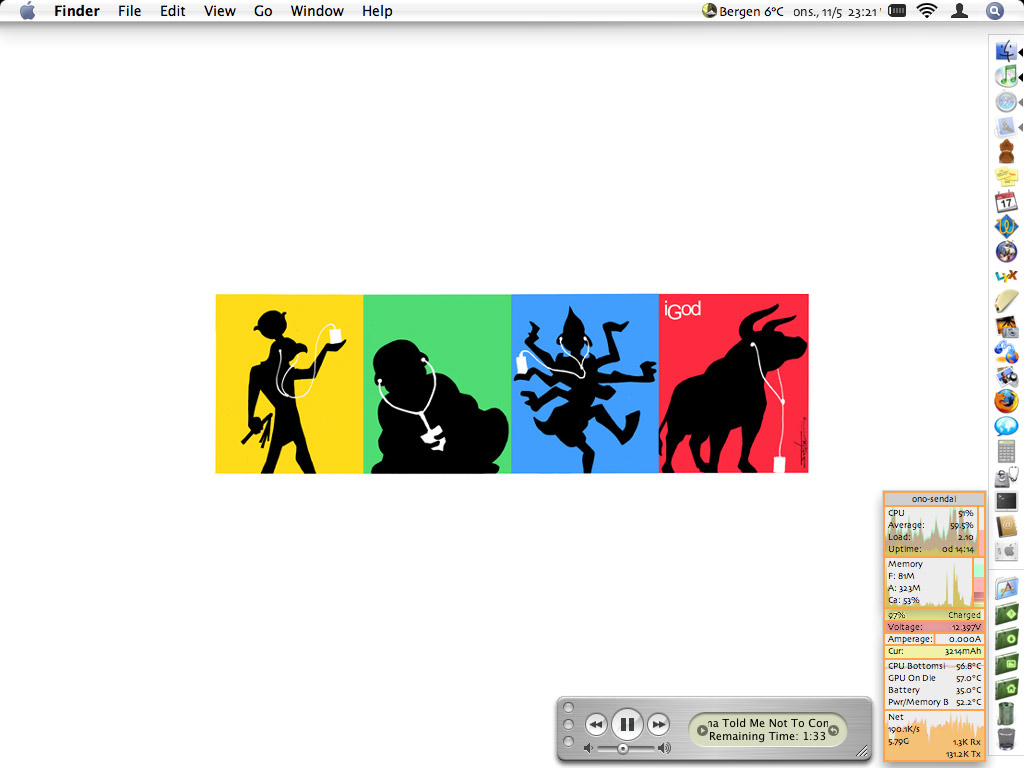Open Calculator from the dock
The height and width of the screenshot is (768, 1024).
[x=1006, y=451]
